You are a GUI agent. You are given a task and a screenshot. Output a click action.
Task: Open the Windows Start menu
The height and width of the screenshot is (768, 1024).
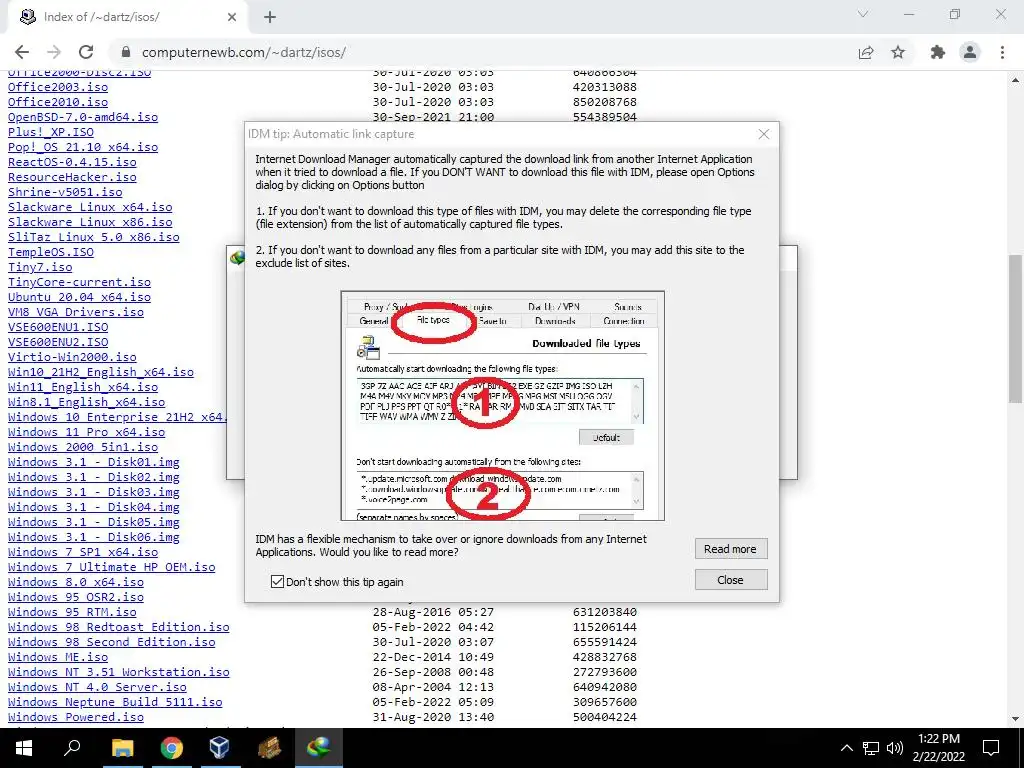point(24,748)
